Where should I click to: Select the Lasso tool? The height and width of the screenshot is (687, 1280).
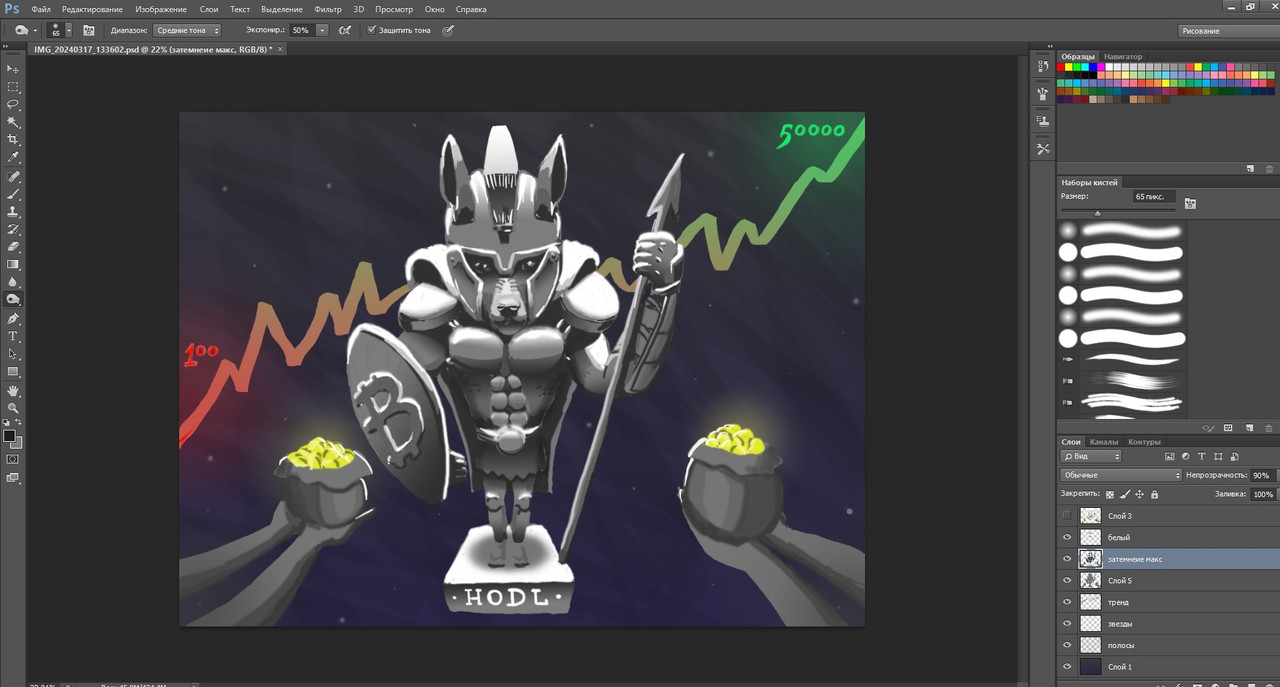point(13,104)
